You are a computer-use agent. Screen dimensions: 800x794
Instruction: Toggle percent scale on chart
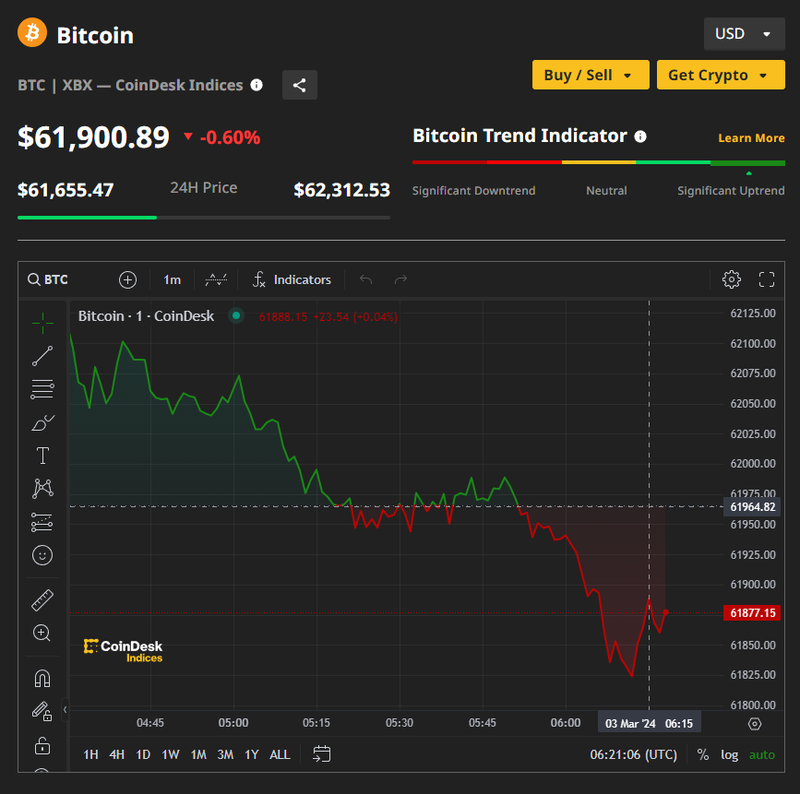[x=703, y=754]
